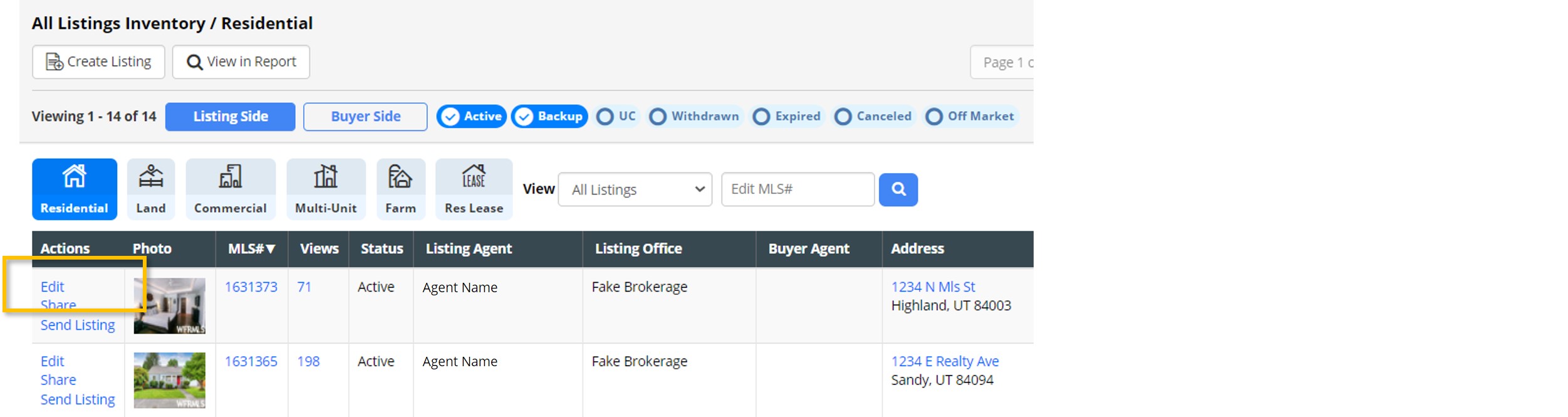Enable the Withdrawn status filter
This screenshot has height=417, width=1568.
(658, 117)
